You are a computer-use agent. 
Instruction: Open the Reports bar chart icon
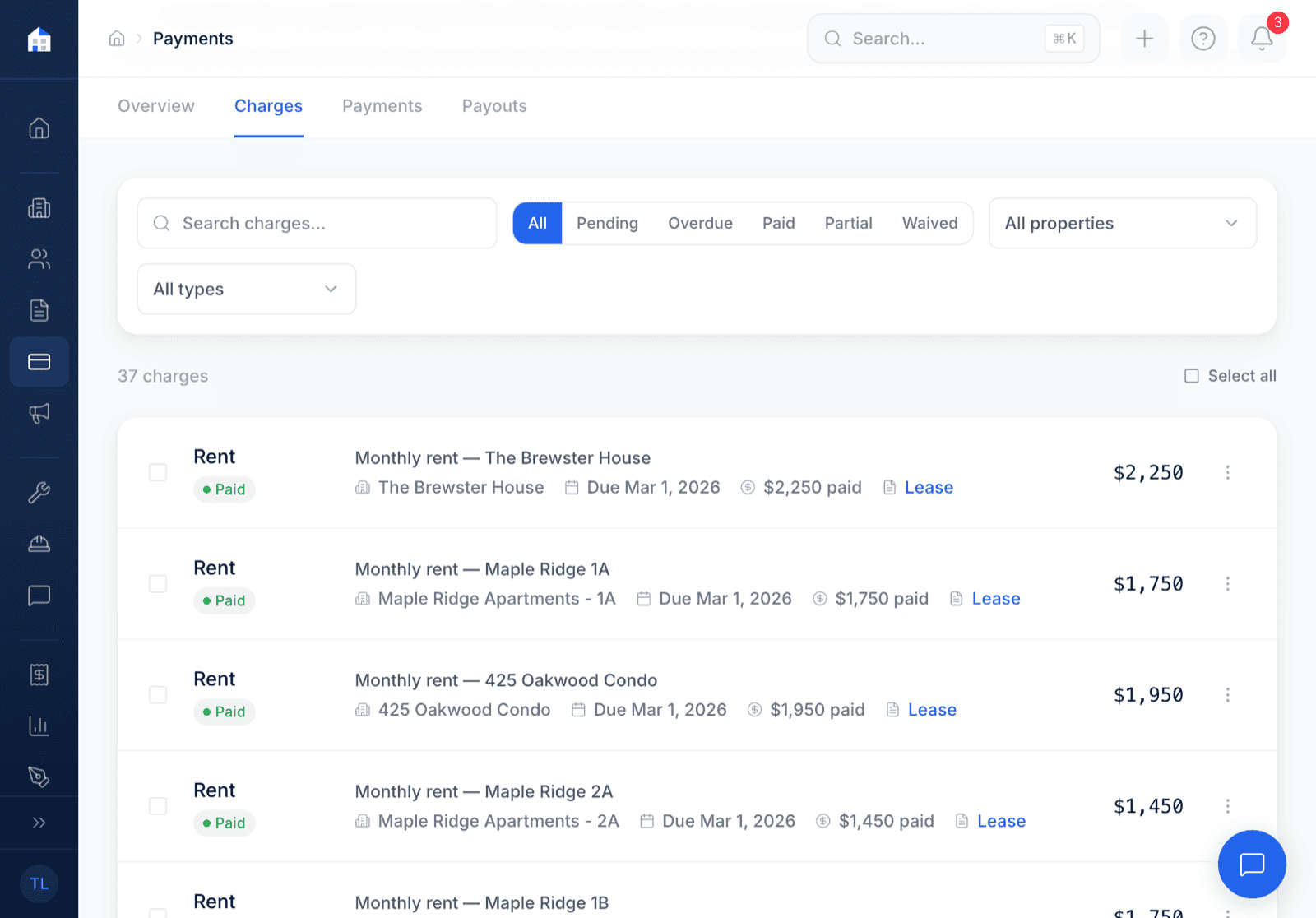tap(39, 726)
